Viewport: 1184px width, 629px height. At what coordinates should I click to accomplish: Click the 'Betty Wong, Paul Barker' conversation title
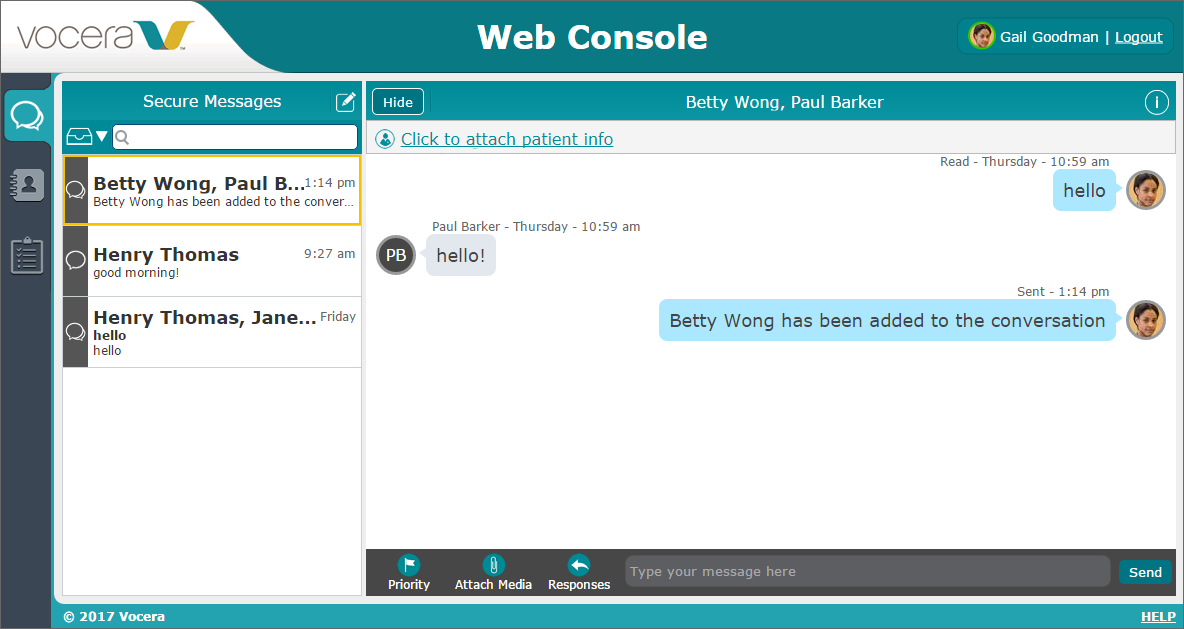(784, 103)
